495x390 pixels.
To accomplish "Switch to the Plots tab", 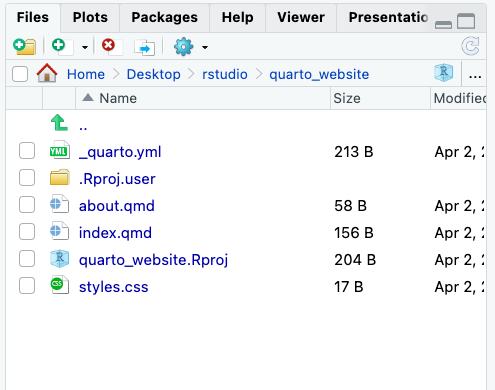I will click(x=90, y=17).
